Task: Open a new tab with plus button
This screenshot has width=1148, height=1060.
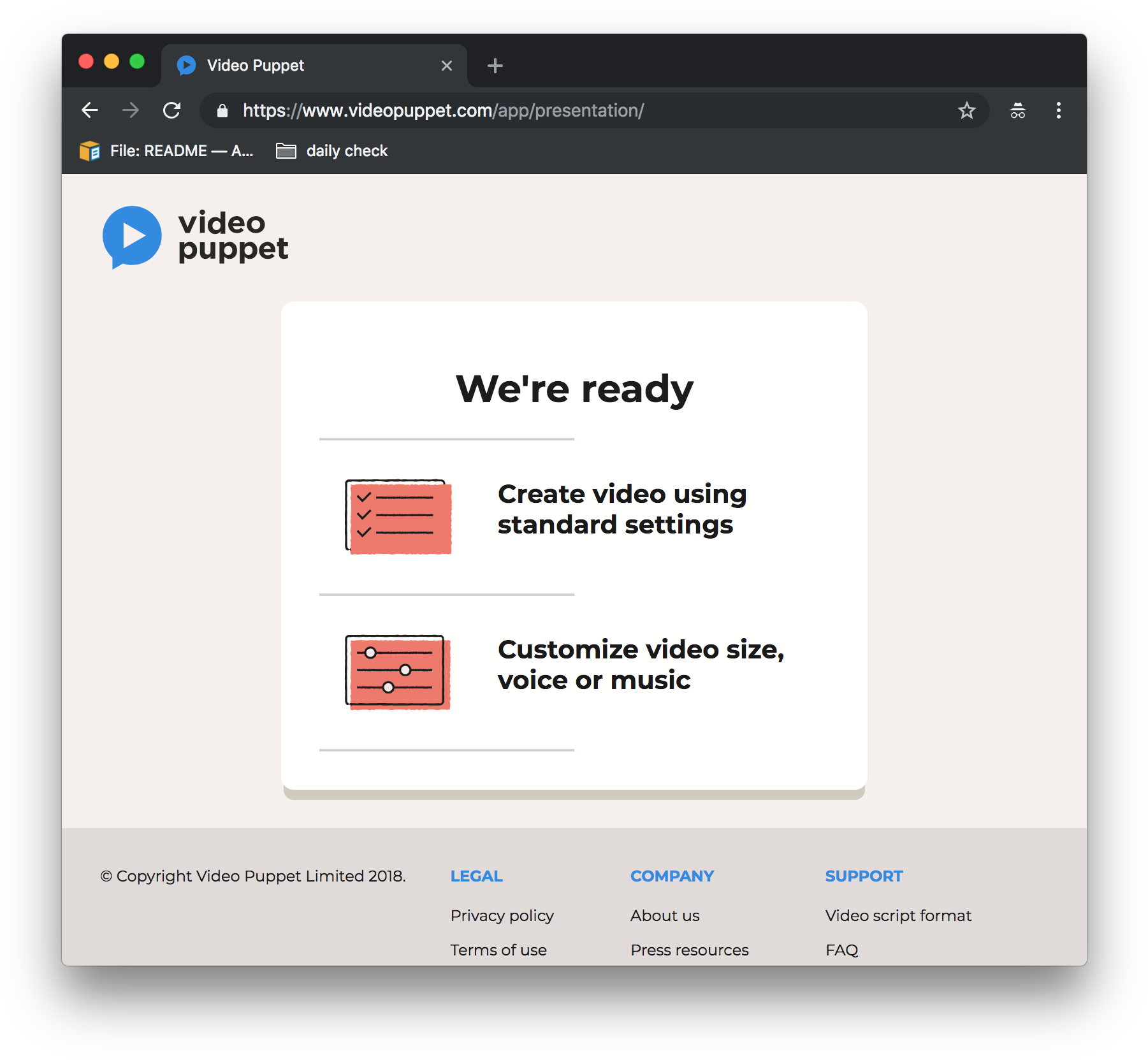Action: (x=495, y=66)
